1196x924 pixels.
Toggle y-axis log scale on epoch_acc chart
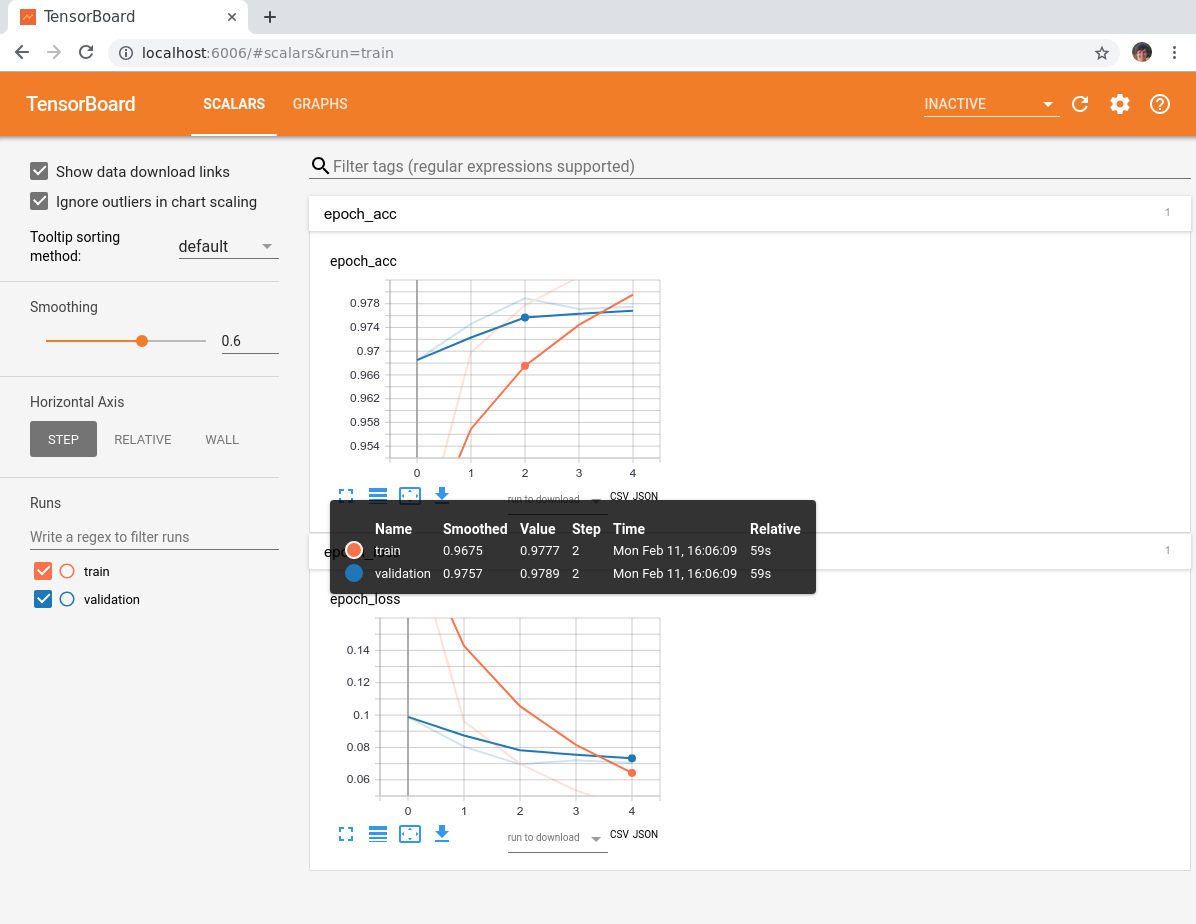tap(378, 495)
